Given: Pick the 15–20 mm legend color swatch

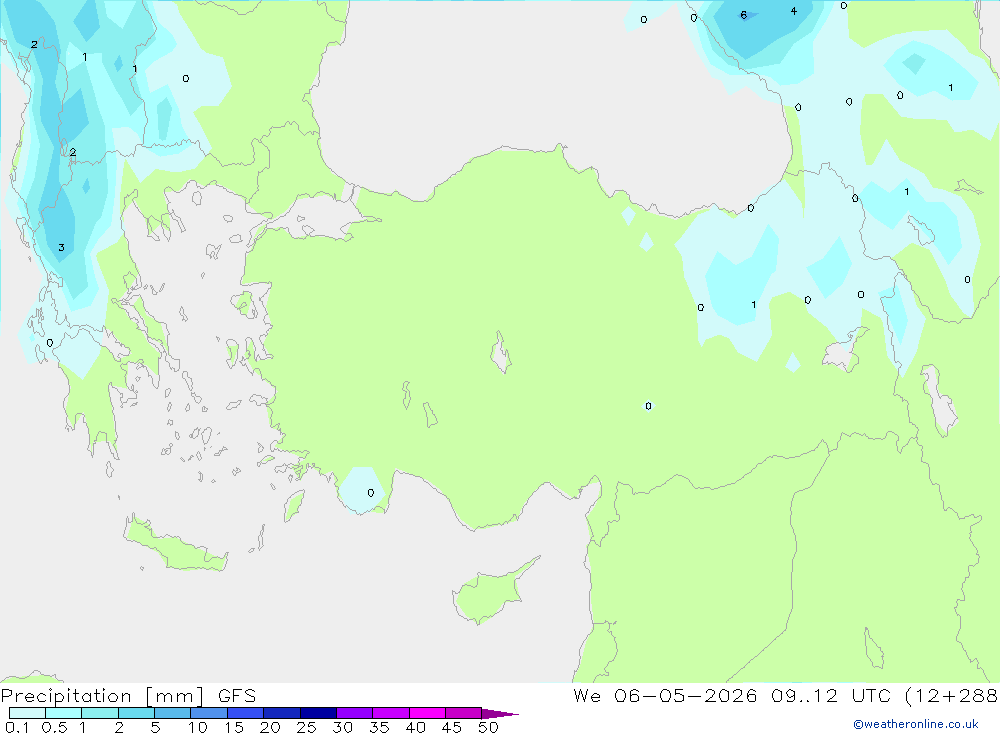Looking at the screenshot, I should 246,713.
